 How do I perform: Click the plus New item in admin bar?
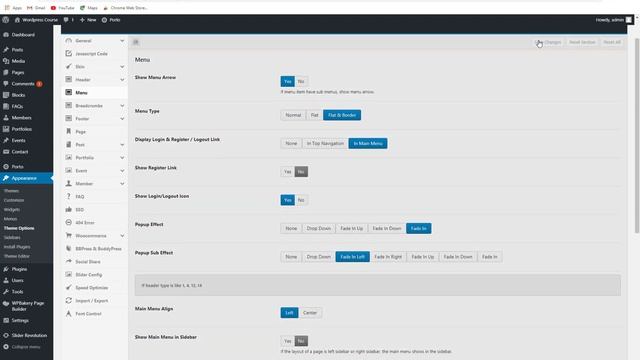pyautogui.click(x=88, y=20)
